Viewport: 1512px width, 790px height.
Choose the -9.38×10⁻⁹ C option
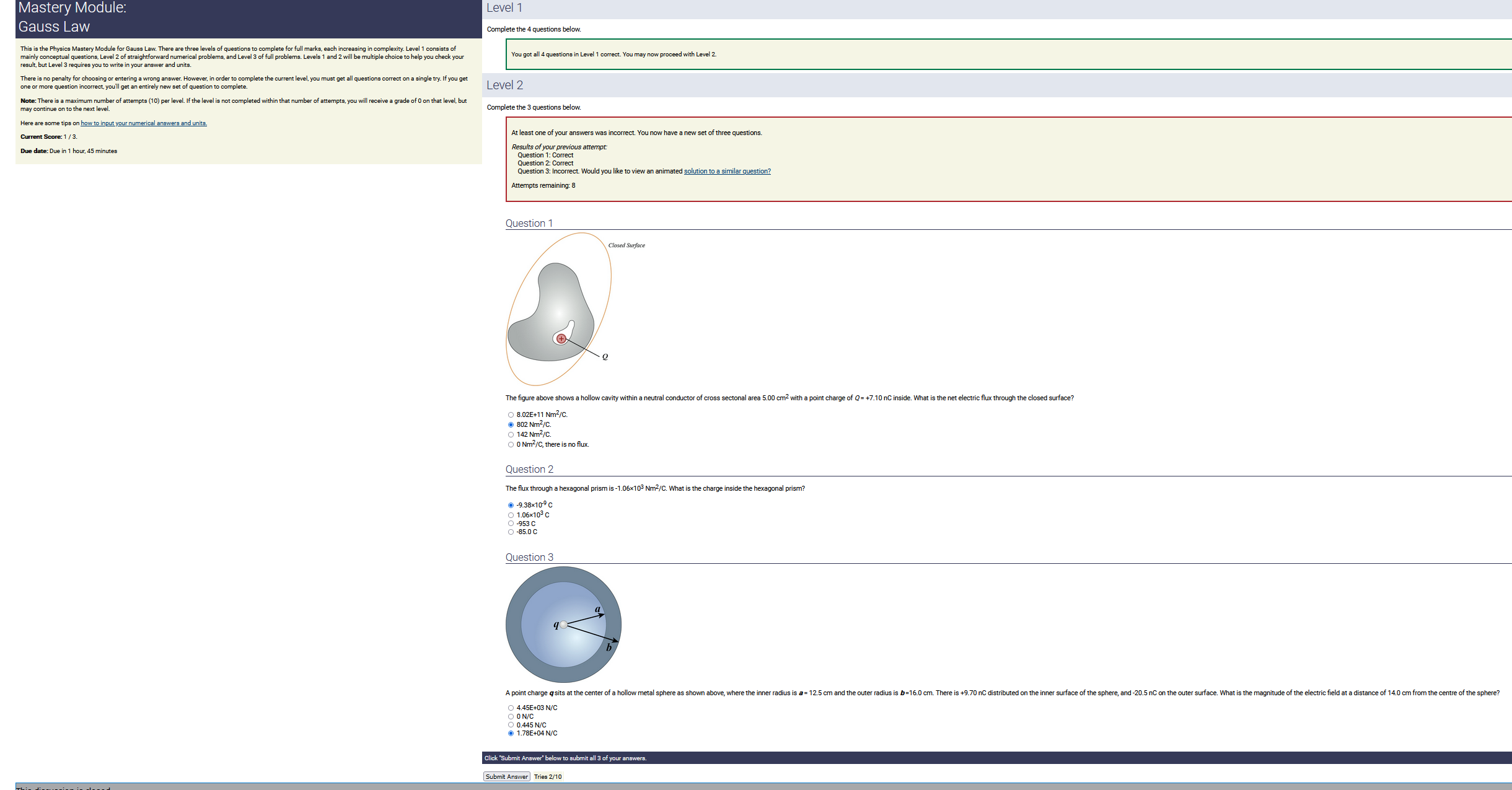click(511, 506)
